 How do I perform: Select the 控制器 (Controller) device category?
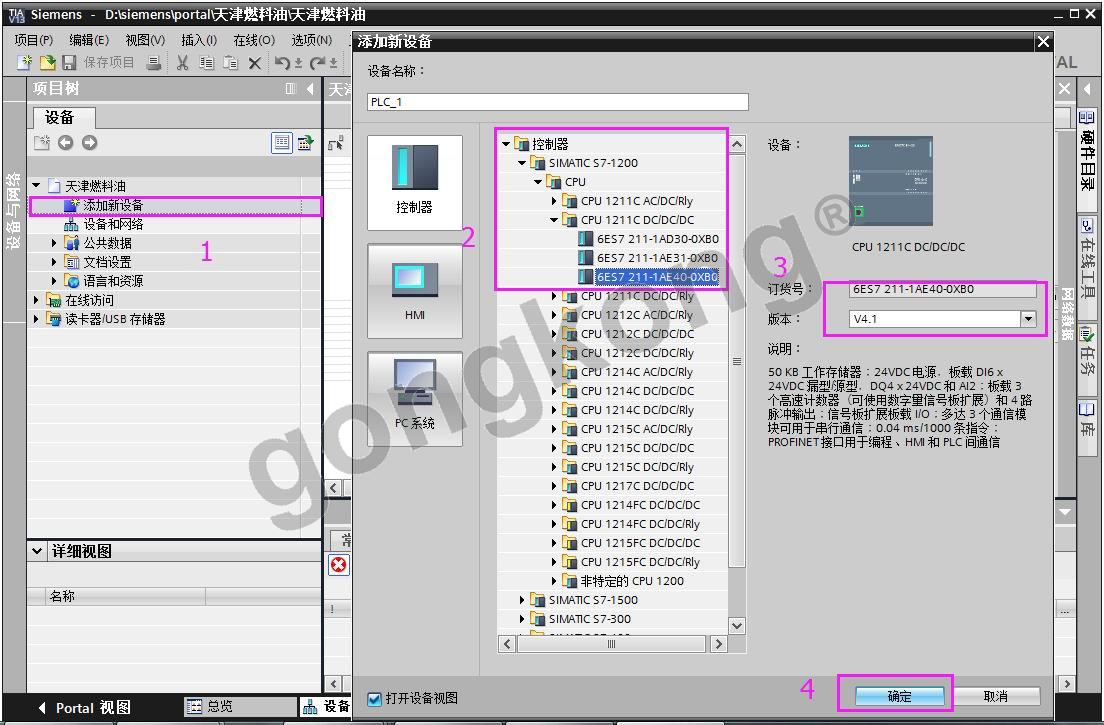414,182
